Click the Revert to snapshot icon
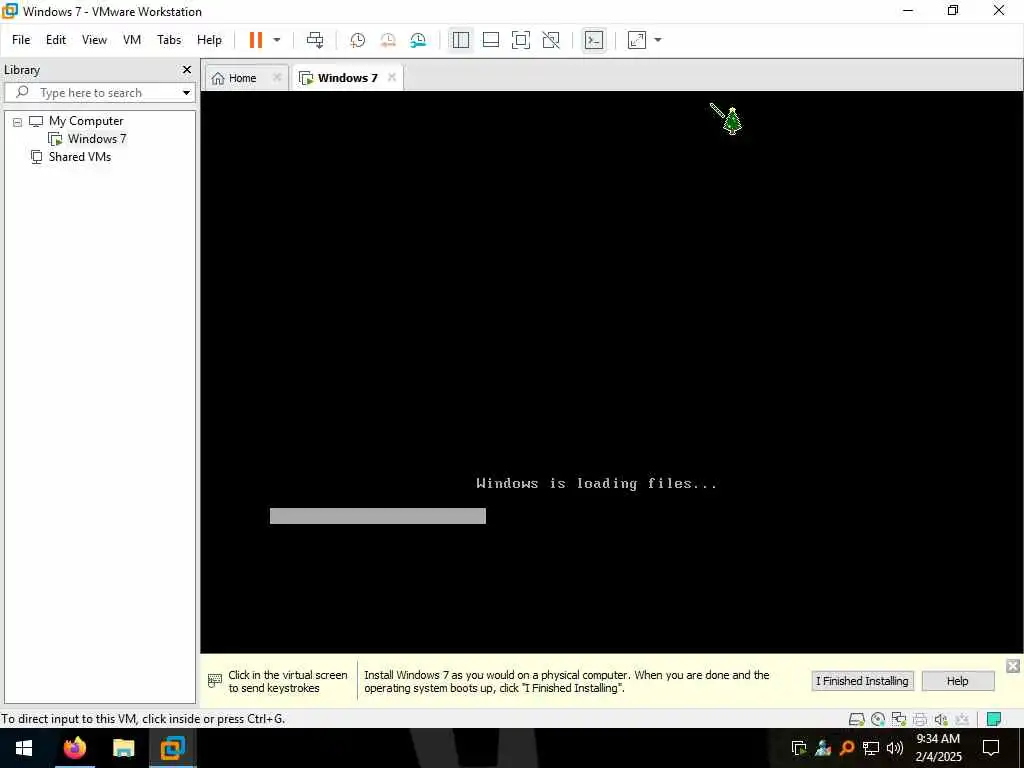 pyautogui.click(x=388, y=40)
